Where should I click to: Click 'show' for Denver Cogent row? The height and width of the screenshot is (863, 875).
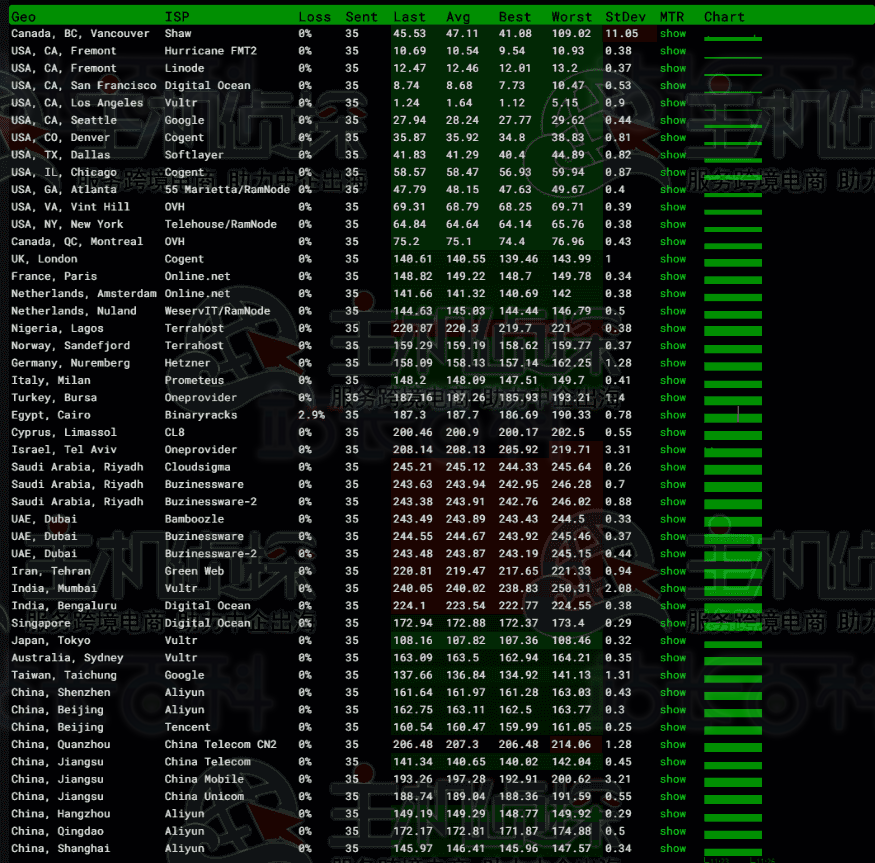(x=672, y=137)
